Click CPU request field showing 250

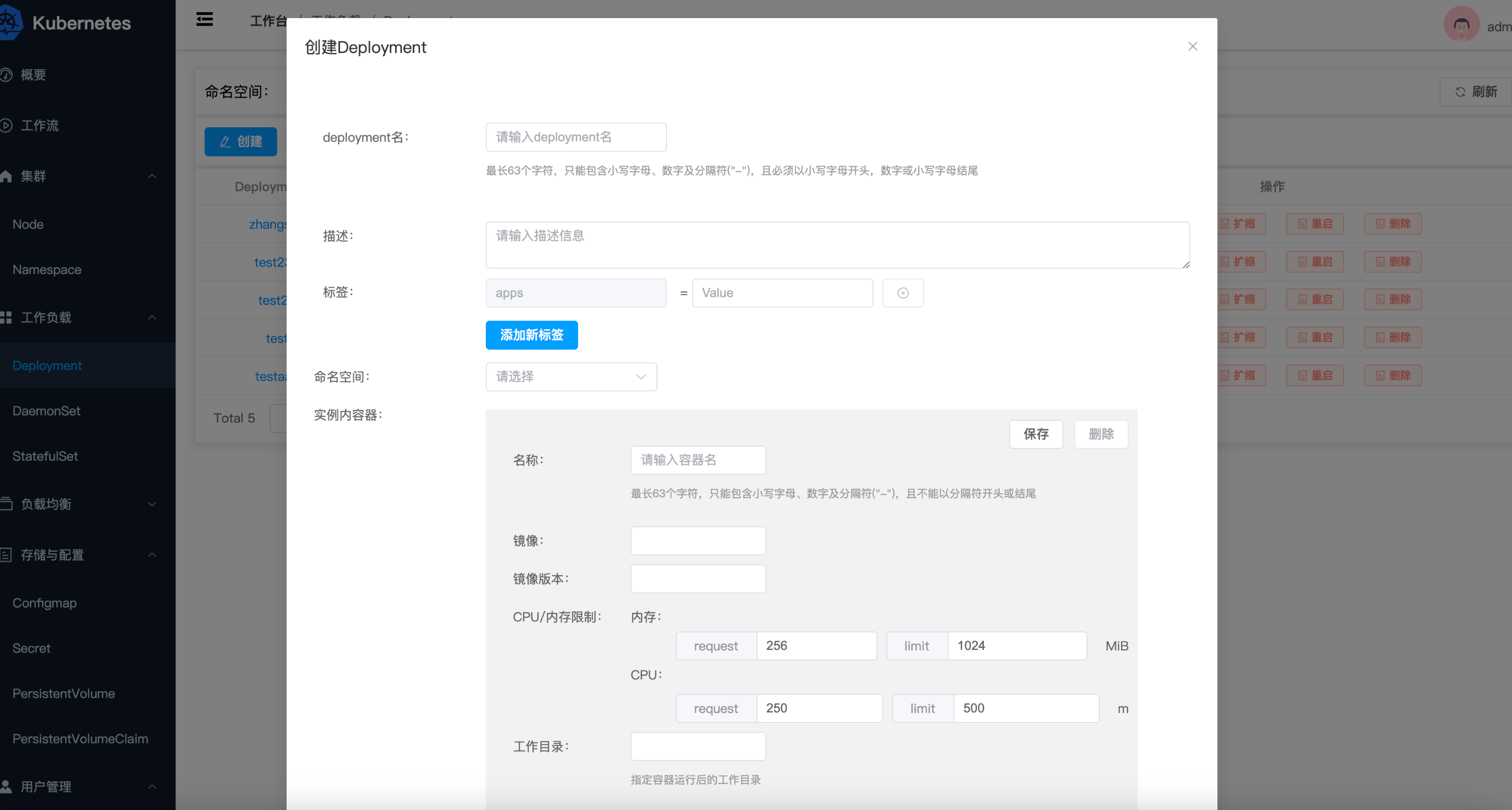820,708
